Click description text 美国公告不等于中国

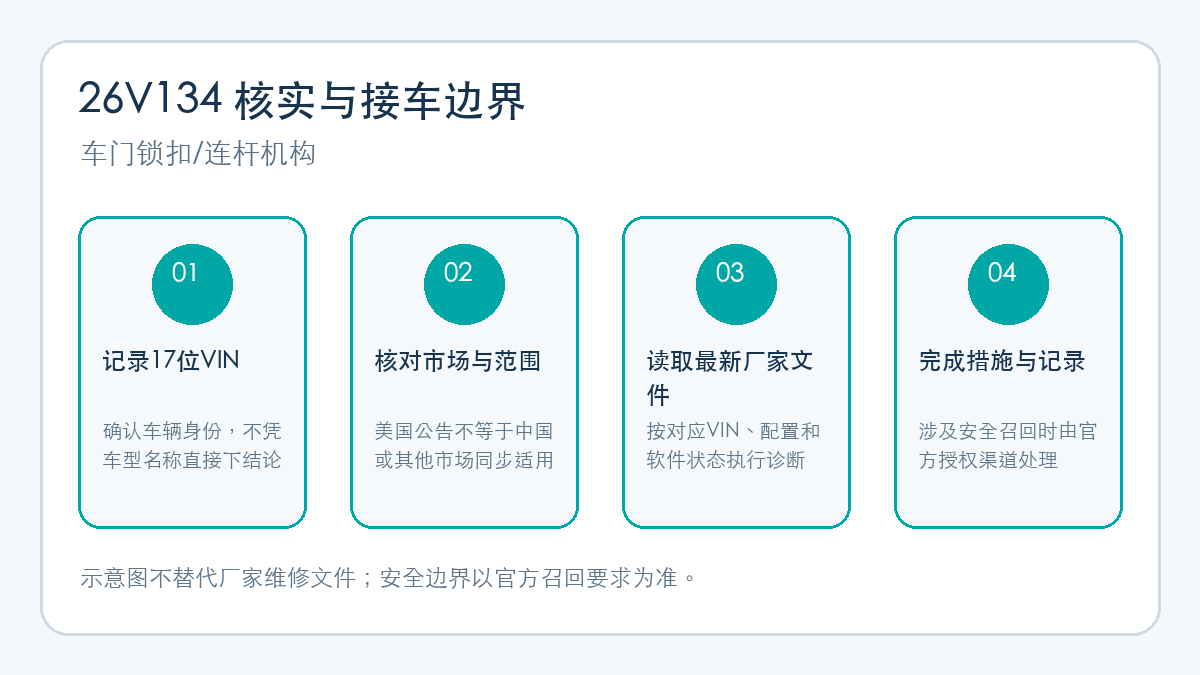(464, 432)
